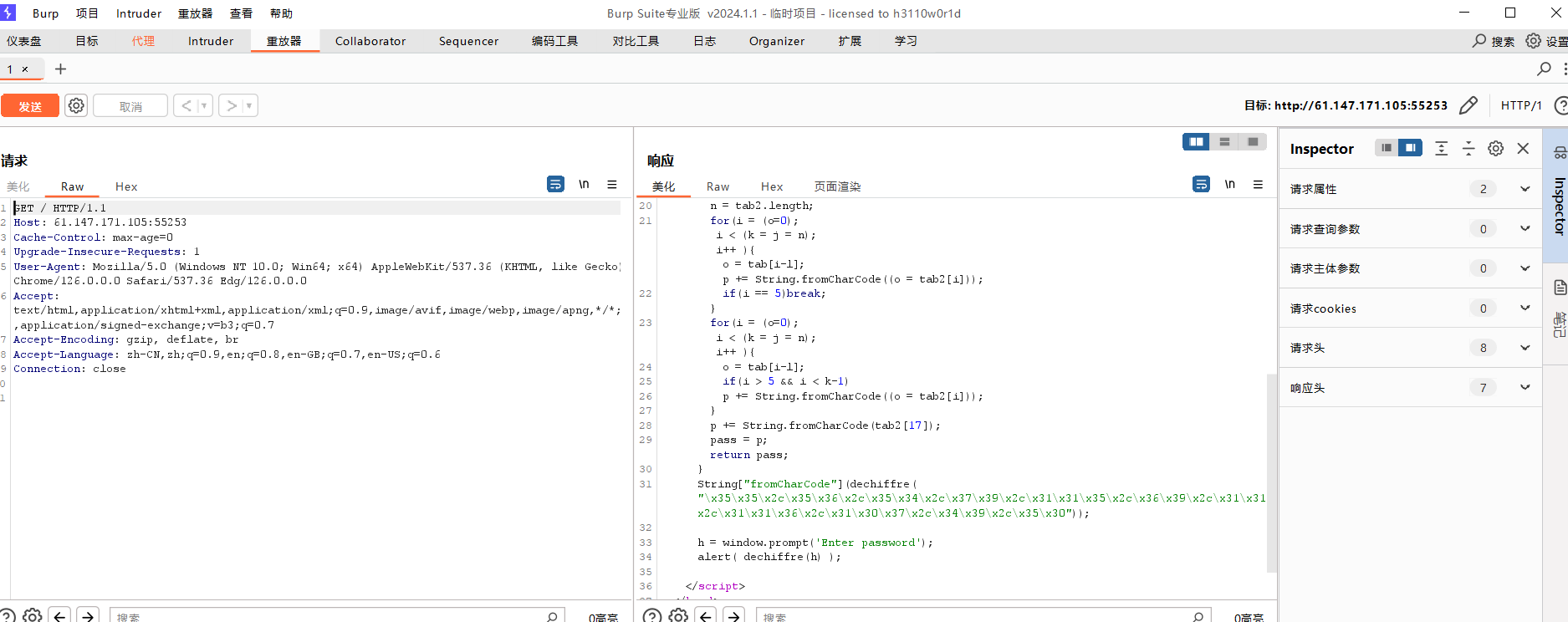
Task: Select top-bottom split layout
Action: coord(1224,142)
